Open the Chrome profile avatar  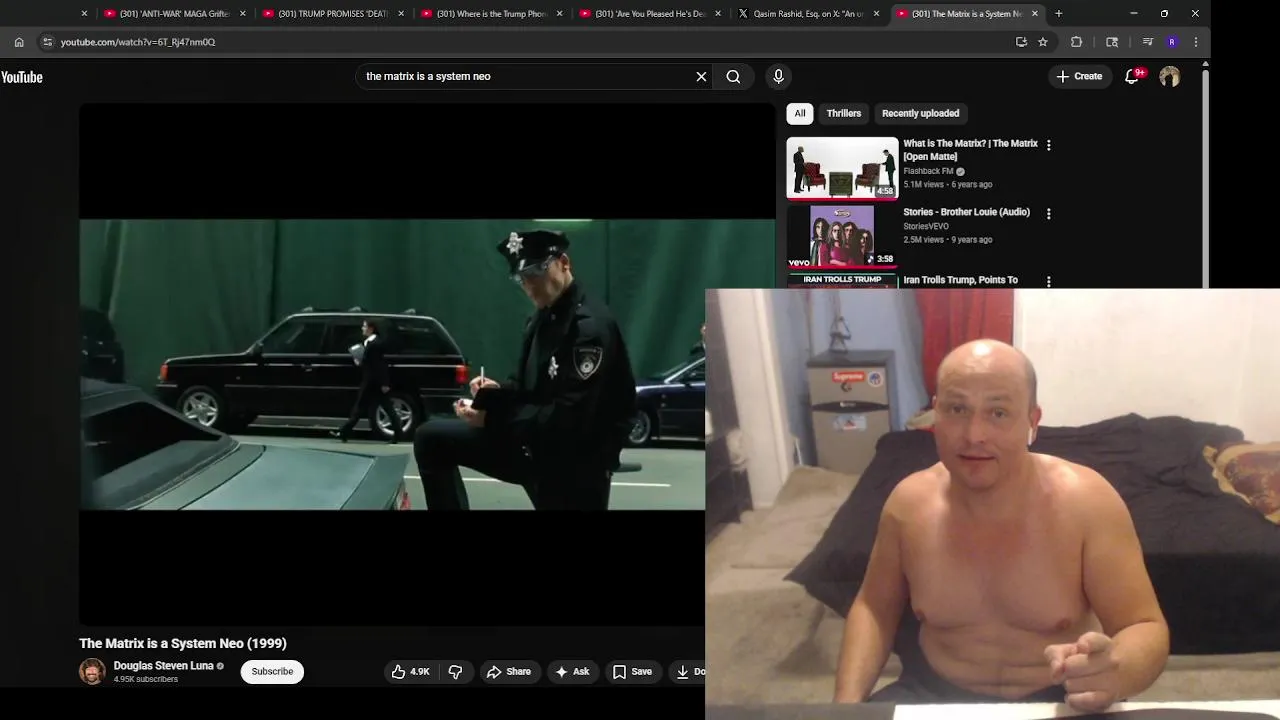click(x=1172, y=42)
